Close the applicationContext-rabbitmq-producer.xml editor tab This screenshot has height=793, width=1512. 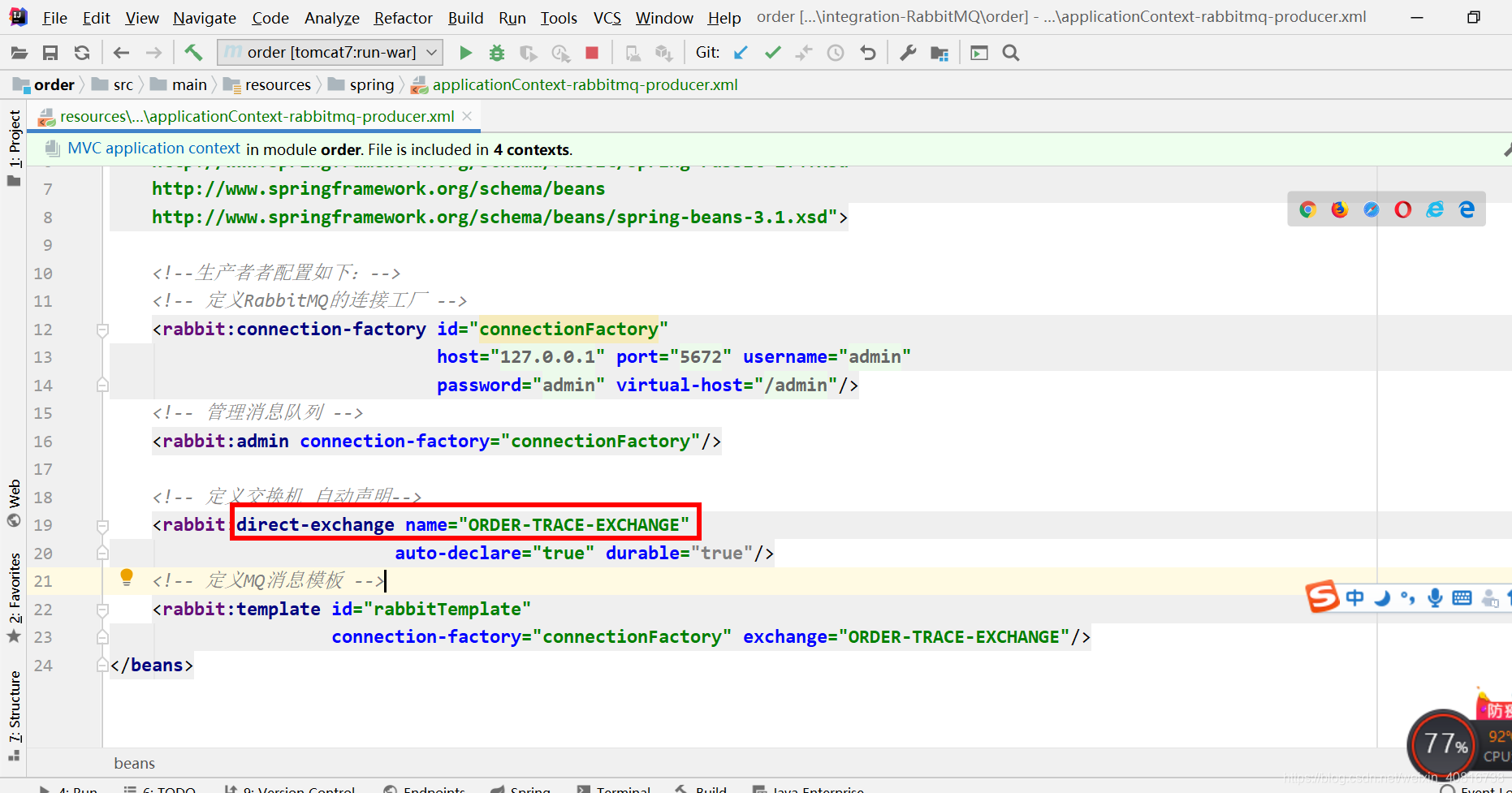(467, 116)
